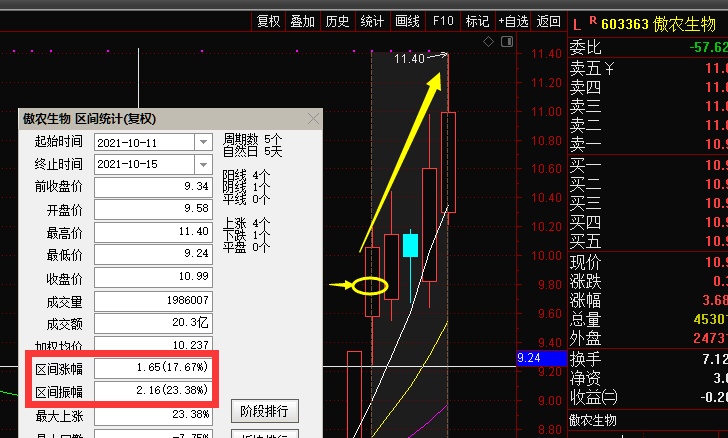Click the 叠加 toolbar button
Image resolution: width=728 pixels, height=438 pixels.
pyautogui.click(x=303, y=21)
